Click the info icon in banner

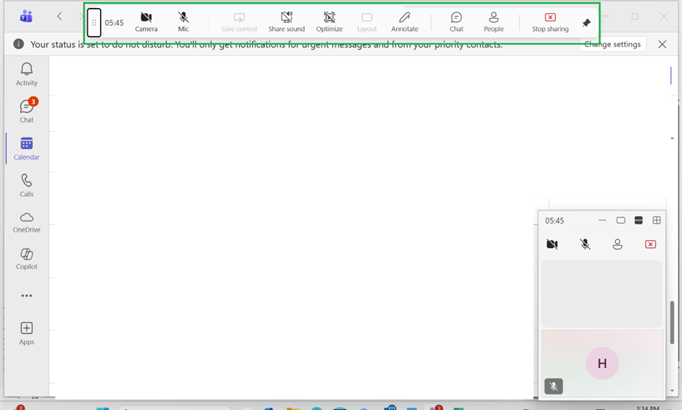pyautogui.click(x=18, y=44)
